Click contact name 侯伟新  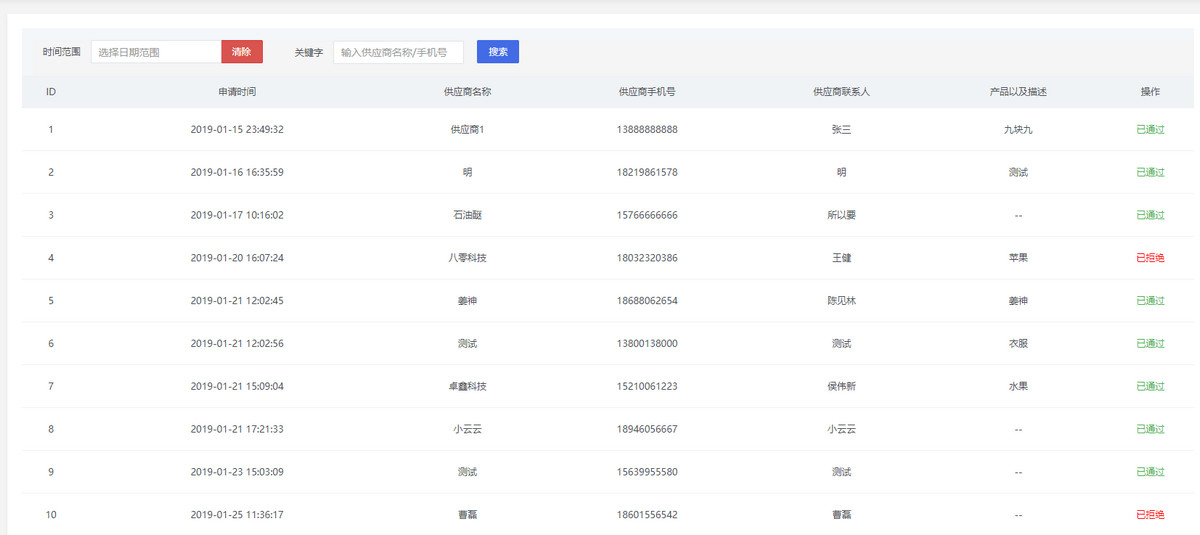point(841,387)
